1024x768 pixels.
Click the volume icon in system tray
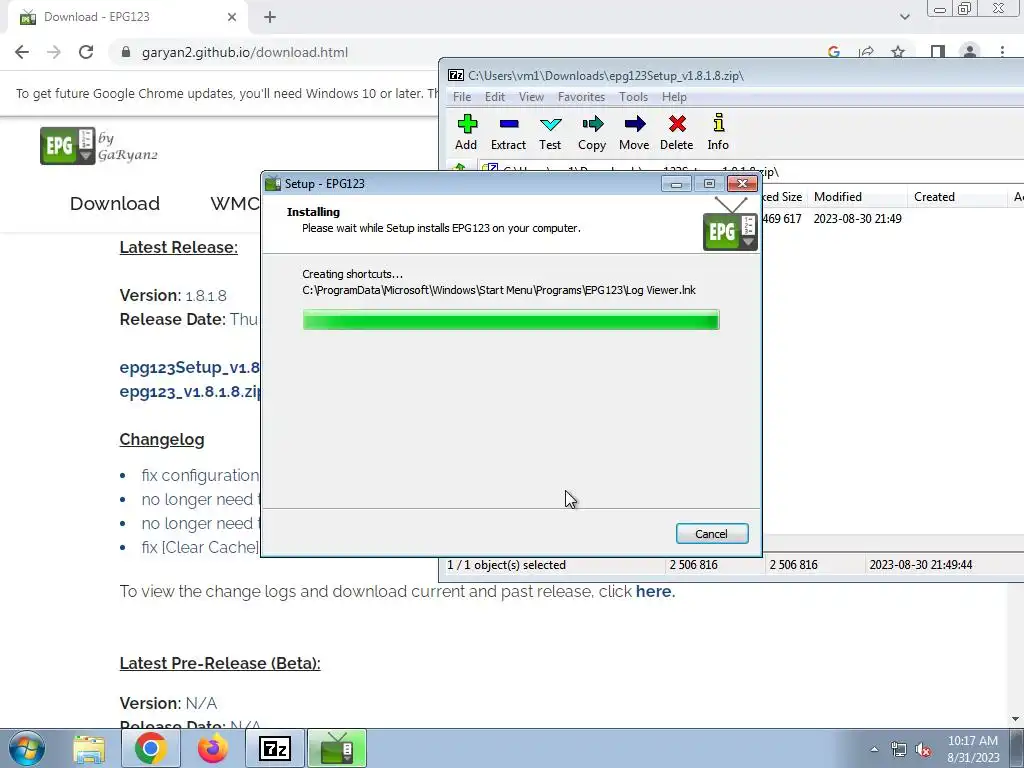point(923,750)
